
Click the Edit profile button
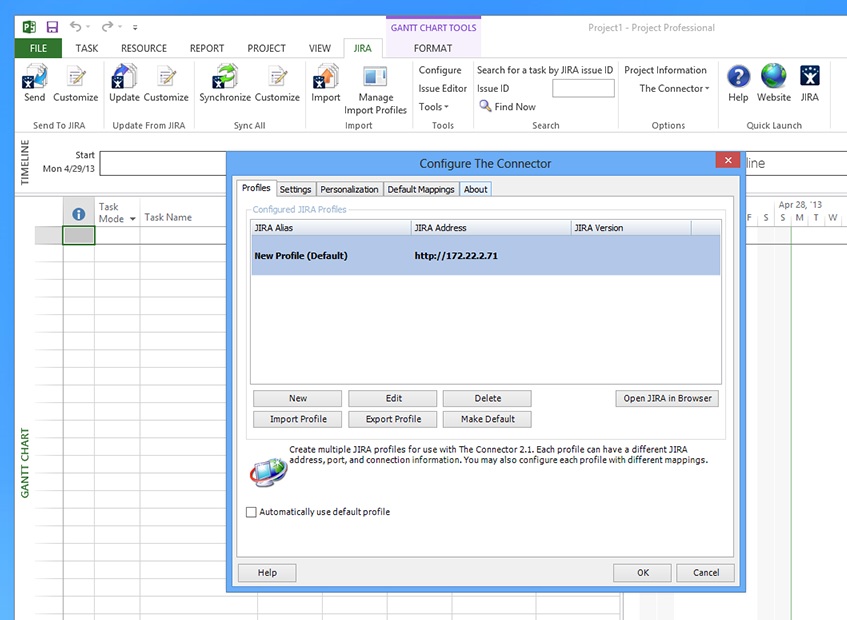point(393,399)
